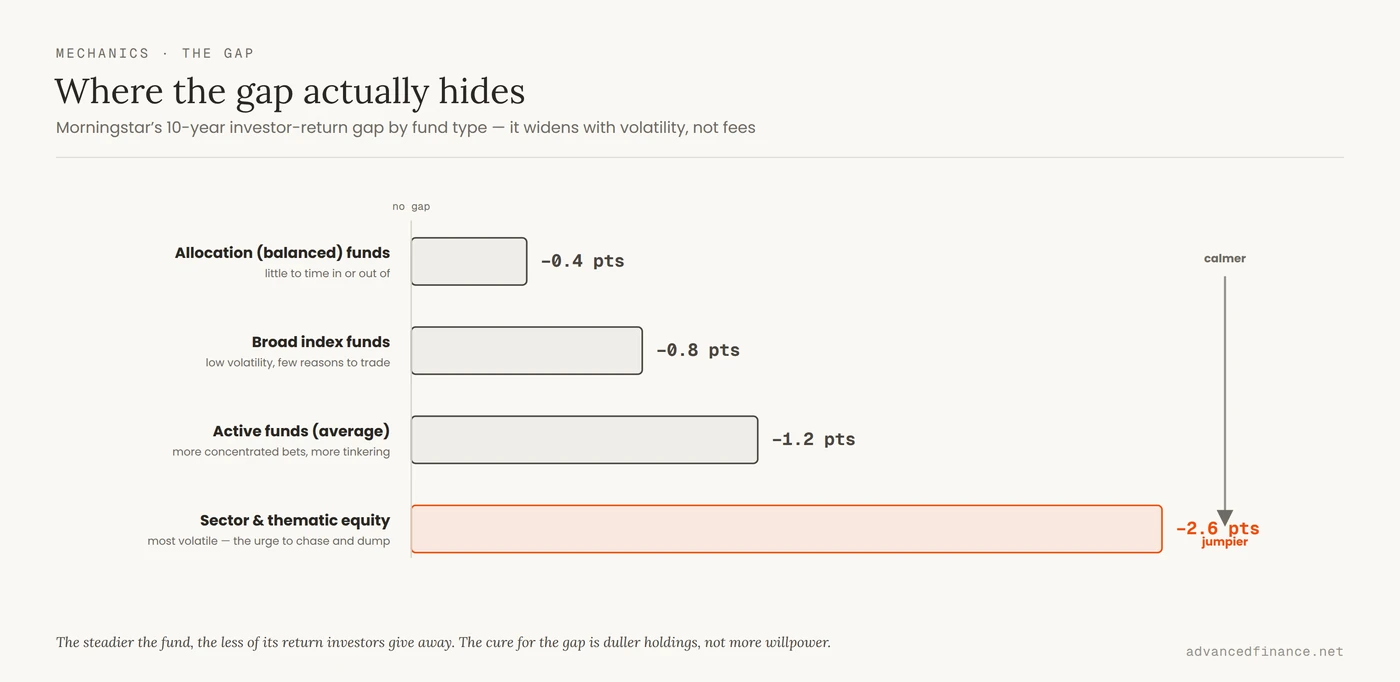The height and width of the screenshot is (682, 1400).
Task: Select the Broad index funds bar
Action: tap(527, 351)
